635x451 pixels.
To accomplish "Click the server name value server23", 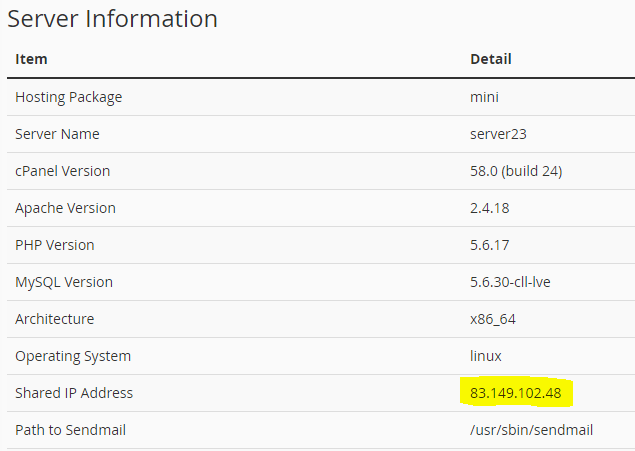I will pos(499,134).
